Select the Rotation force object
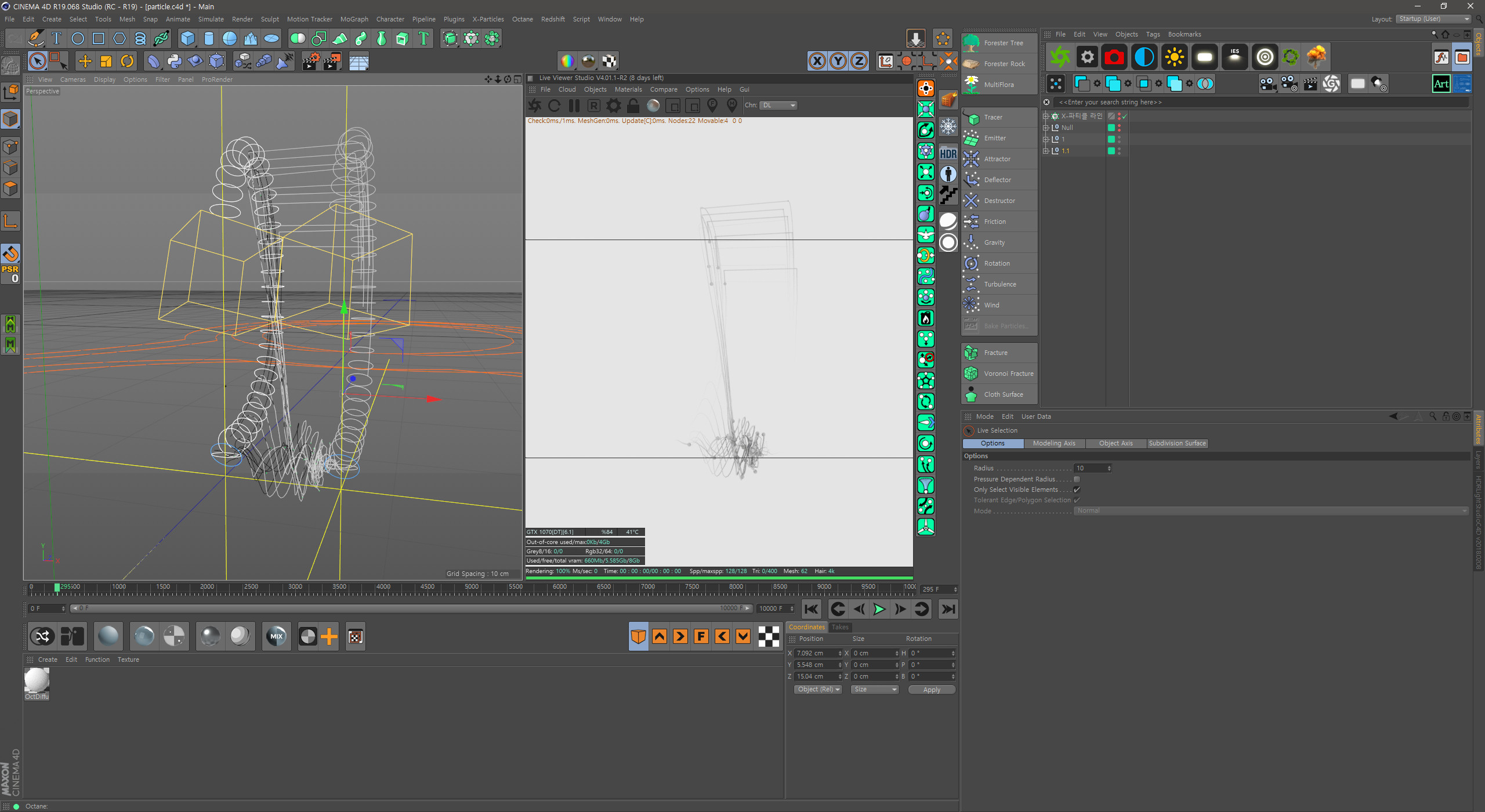1485x812 pixels. pyautogui.click(x=997, y=262)
